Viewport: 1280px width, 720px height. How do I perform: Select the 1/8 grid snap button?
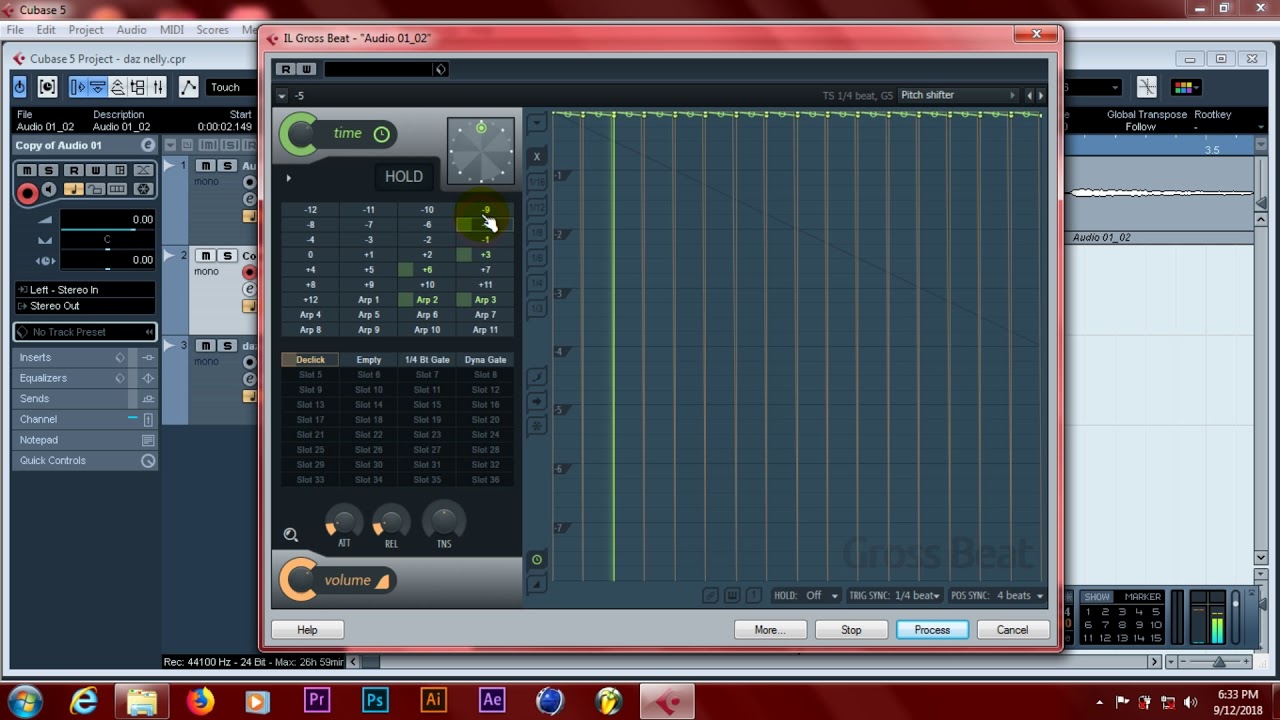[x=537, y=233]
